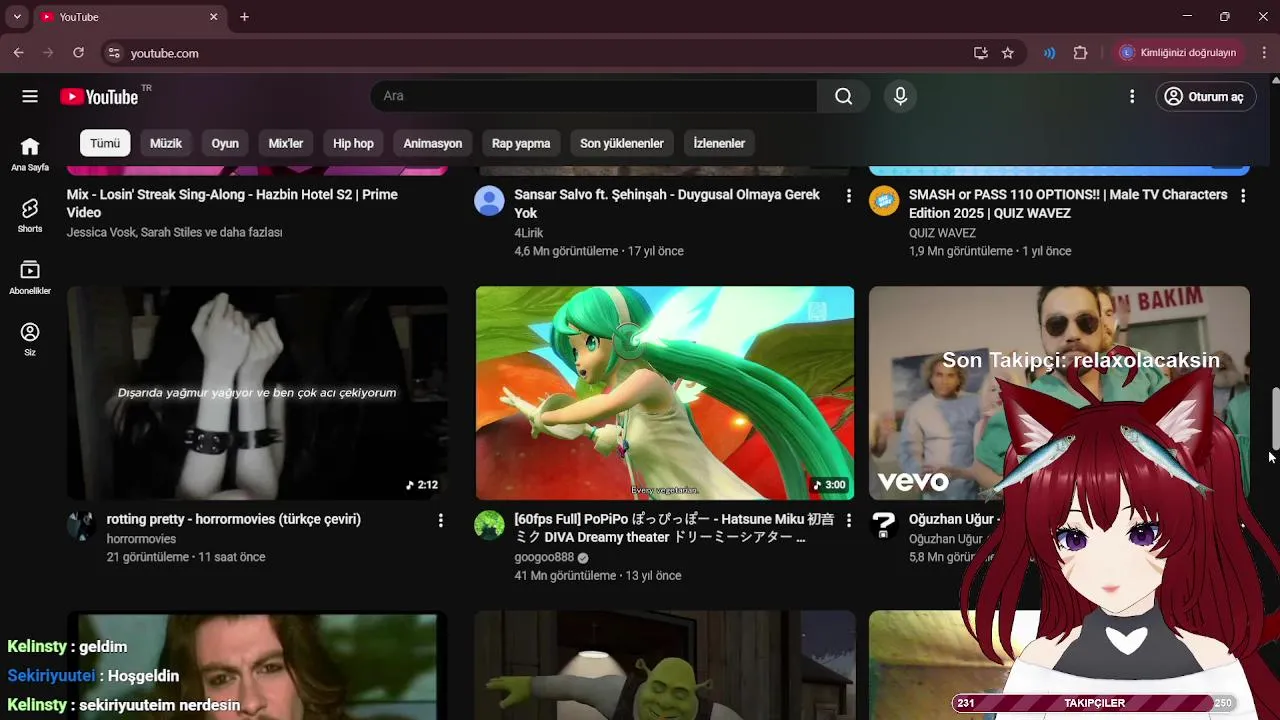This screenshot has height=720, width=1280.
Task: Go back with browser back arrow
Action: 18,53
